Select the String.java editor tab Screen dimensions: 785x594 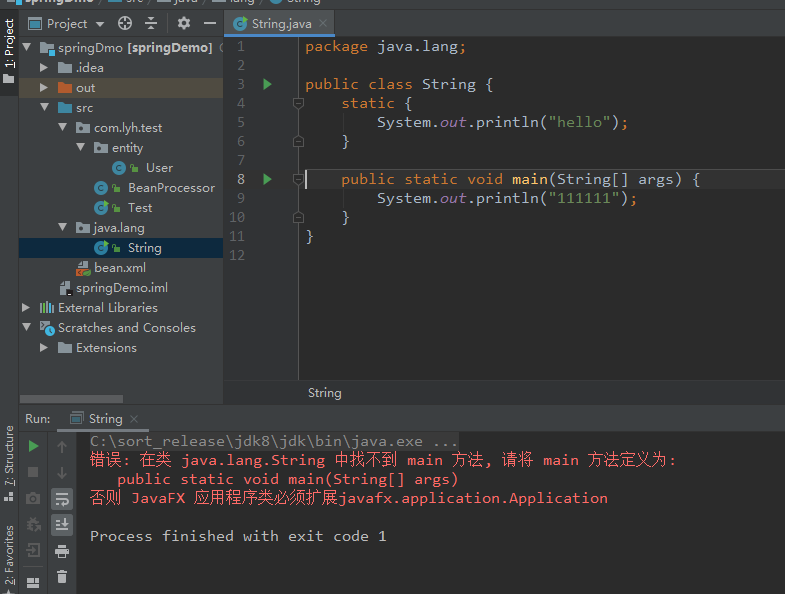click(279, 24)
